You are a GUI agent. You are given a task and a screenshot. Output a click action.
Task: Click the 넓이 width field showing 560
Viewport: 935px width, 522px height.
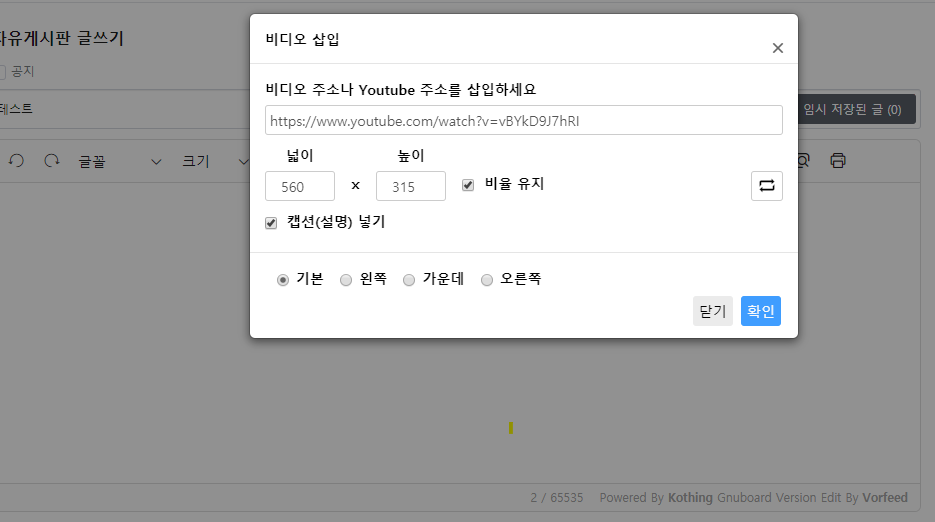[x=300, y=187]
